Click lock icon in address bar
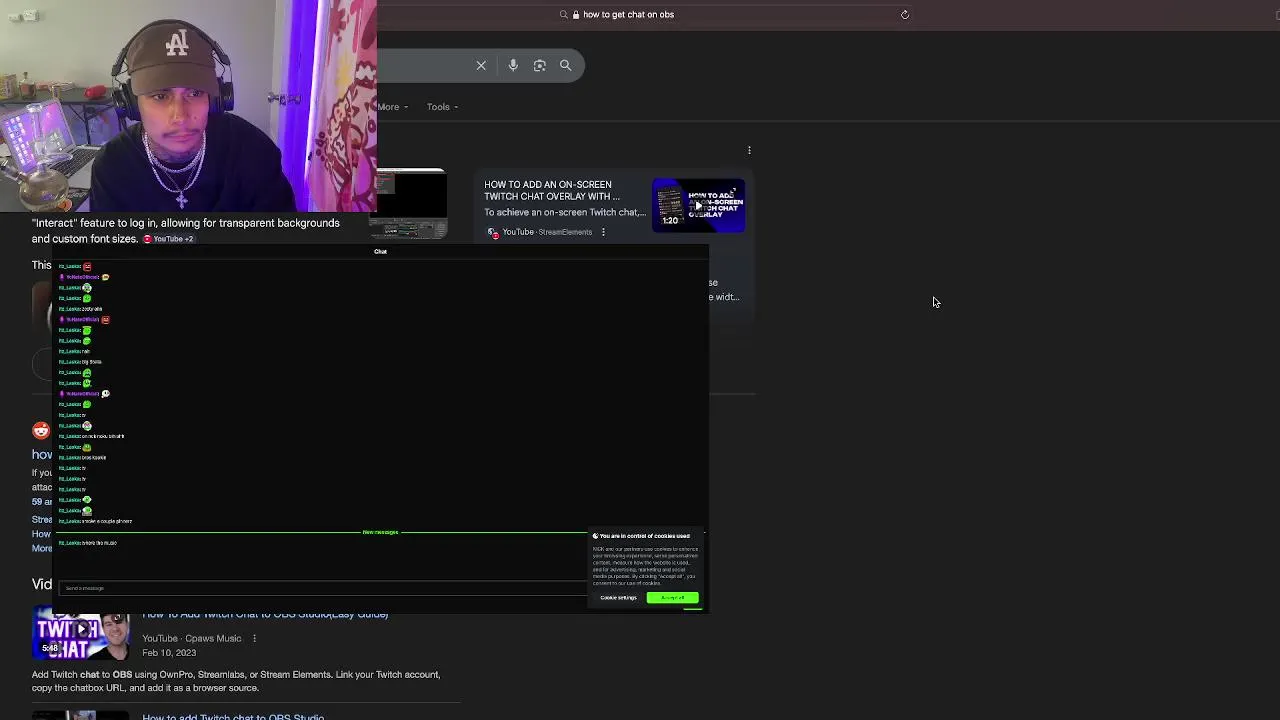The width and height of the screenshot is (1280, 720). point(576,14)
